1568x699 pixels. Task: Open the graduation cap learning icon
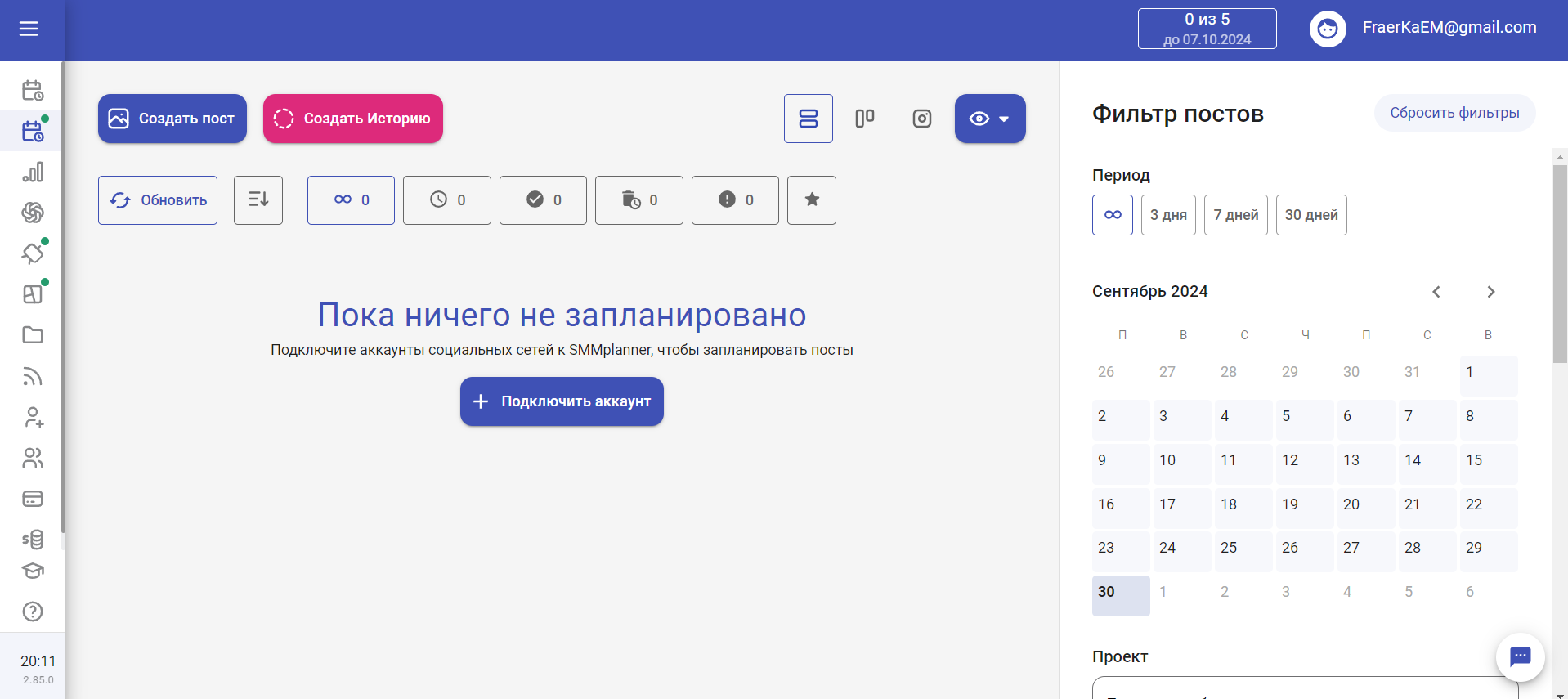coord(33,571)
